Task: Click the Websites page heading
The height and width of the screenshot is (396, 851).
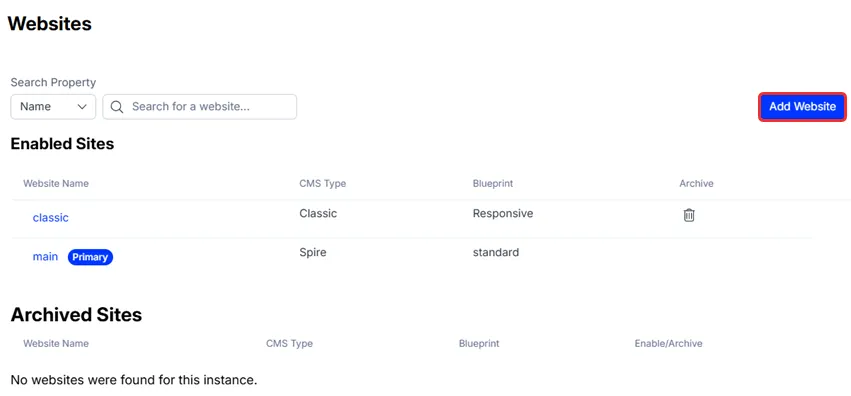Action: pyautogui.click(x=49, y=23)
